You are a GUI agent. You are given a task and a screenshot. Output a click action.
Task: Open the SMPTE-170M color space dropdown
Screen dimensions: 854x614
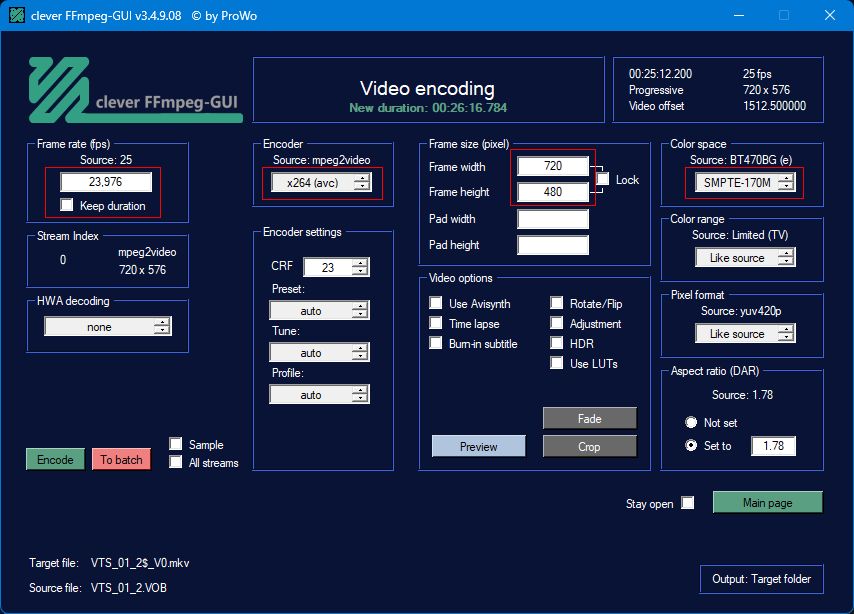point(745,183)
